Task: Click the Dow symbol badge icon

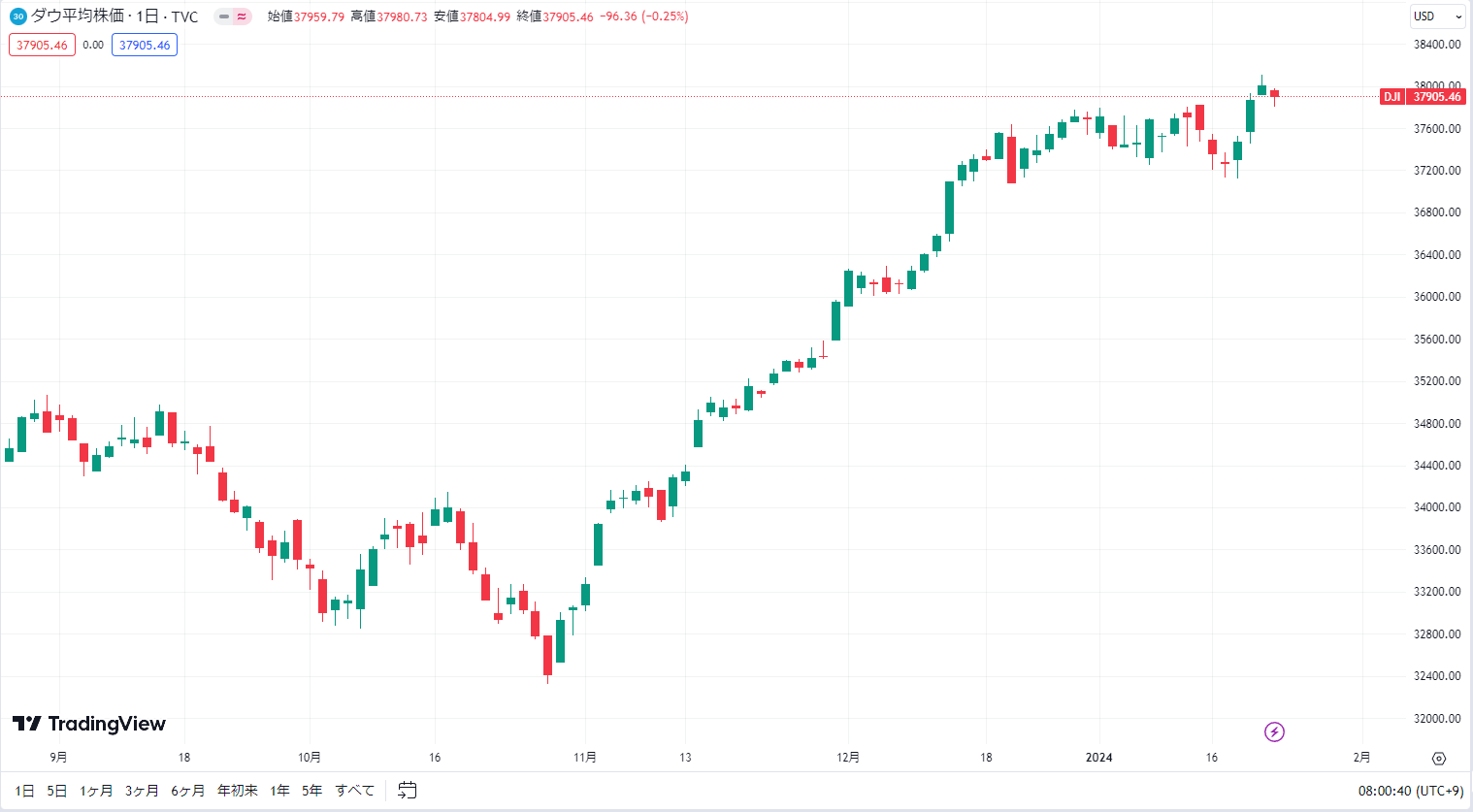Action: [x=17, y=16]
